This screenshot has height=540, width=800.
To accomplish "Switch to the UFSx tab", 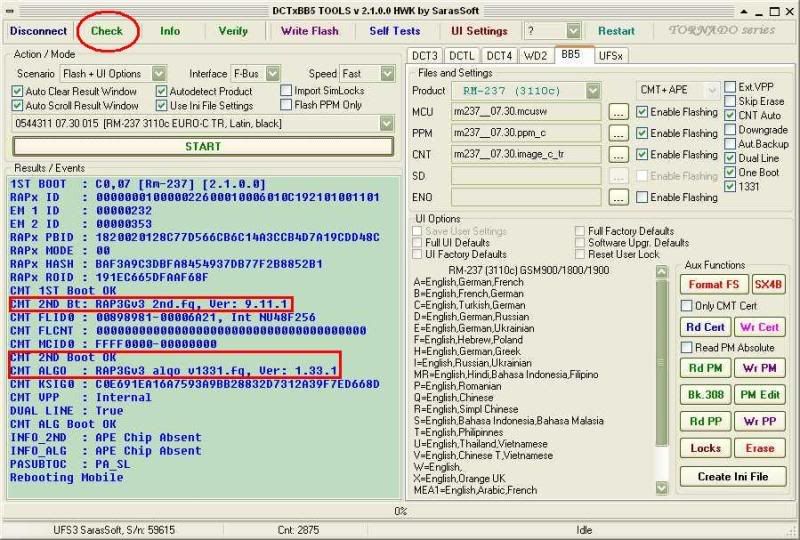I will [x=611, y=56].
